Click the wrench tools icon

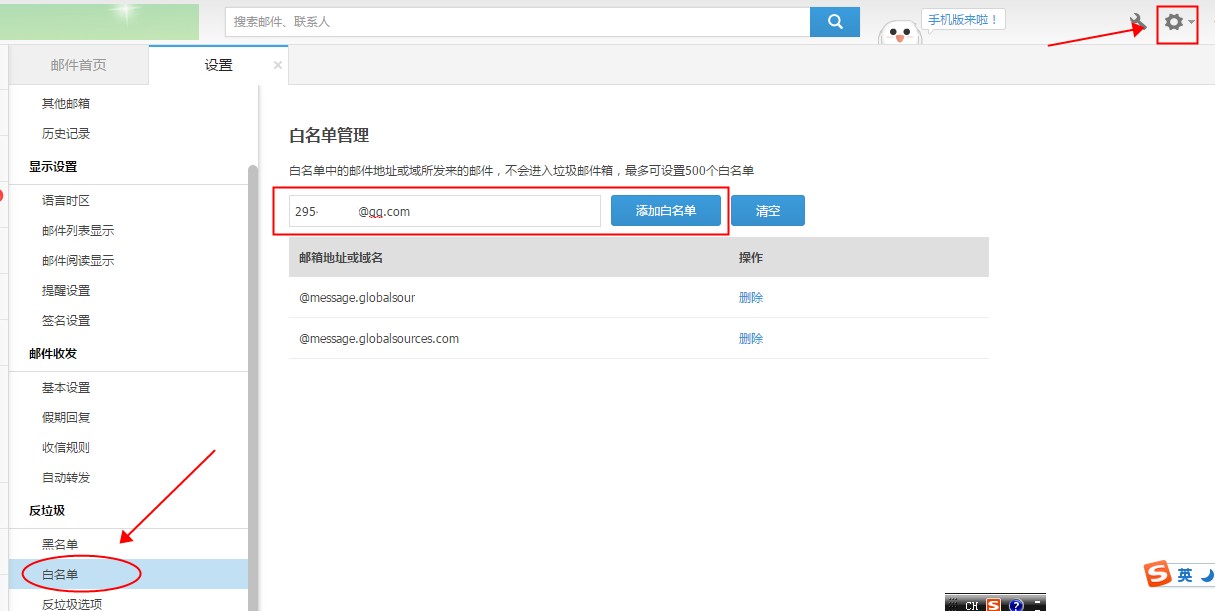click(x=1138, y=22)
